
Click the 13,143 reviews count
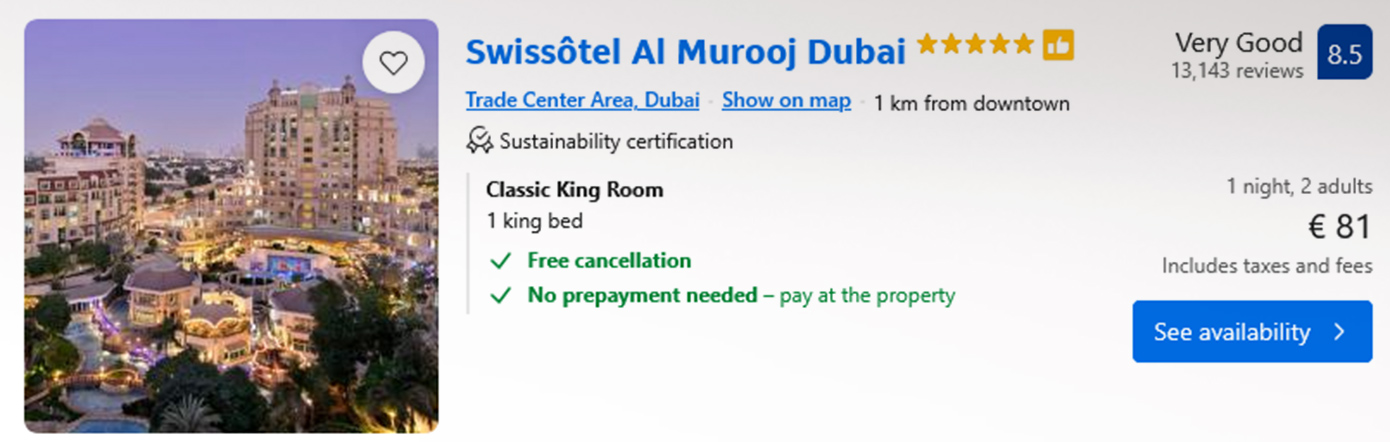1237,71
